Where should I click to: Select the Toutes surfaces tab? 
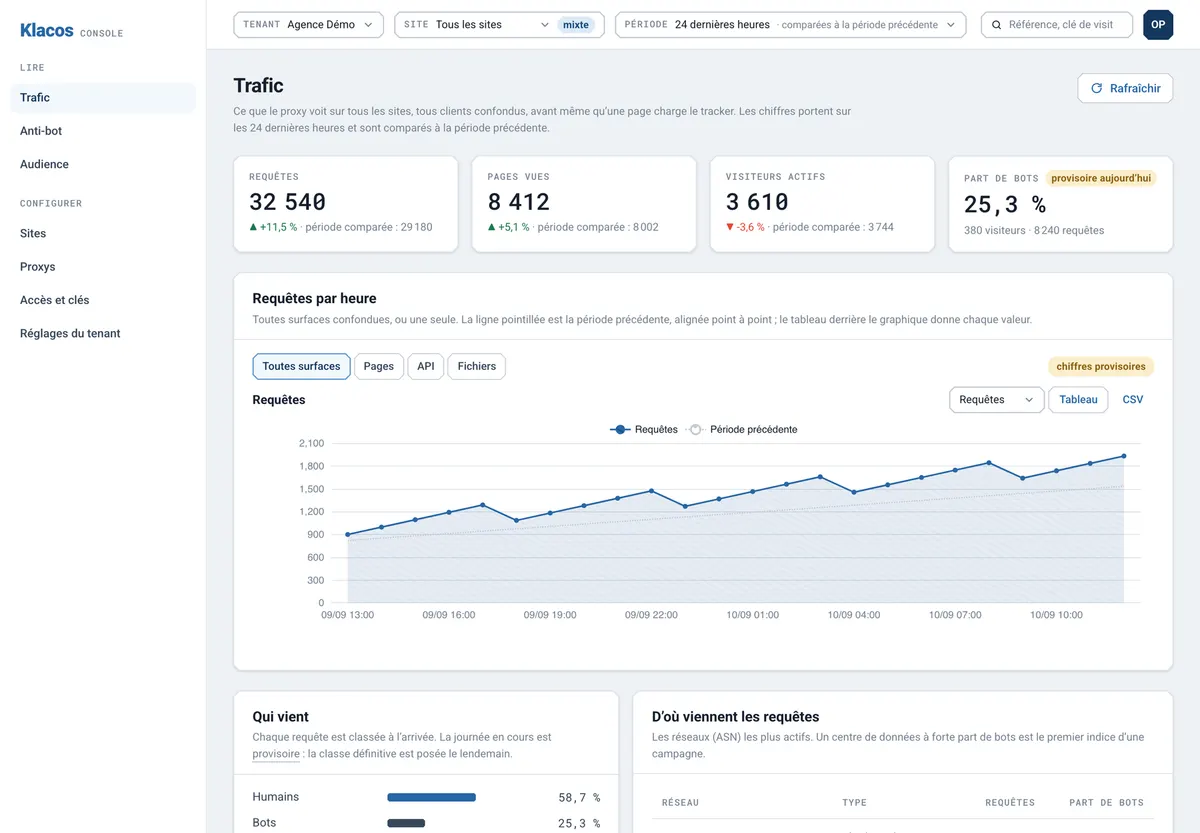301,366
